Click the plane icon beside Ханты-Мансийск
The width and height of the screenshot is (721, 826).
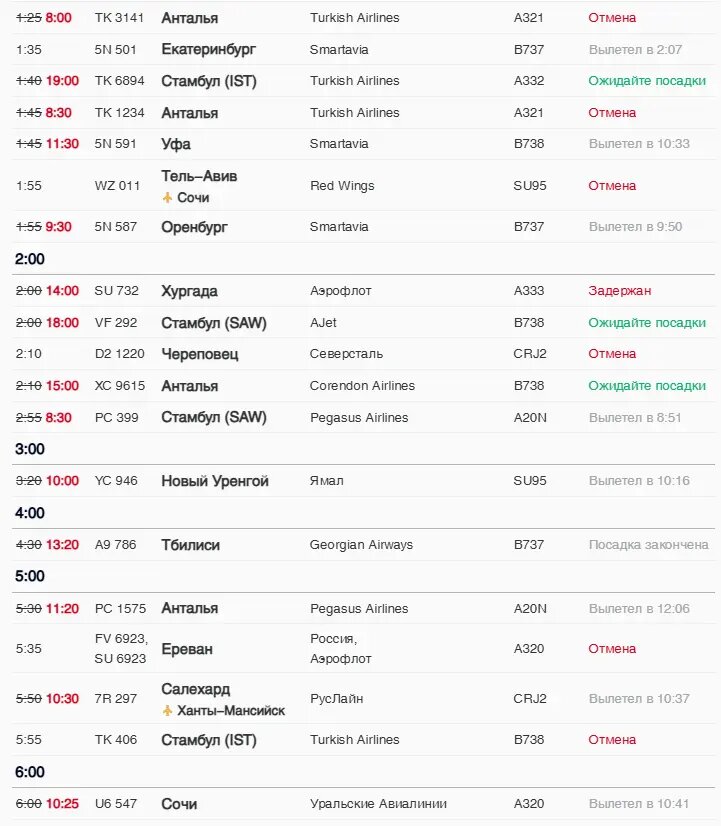(167, 711)
